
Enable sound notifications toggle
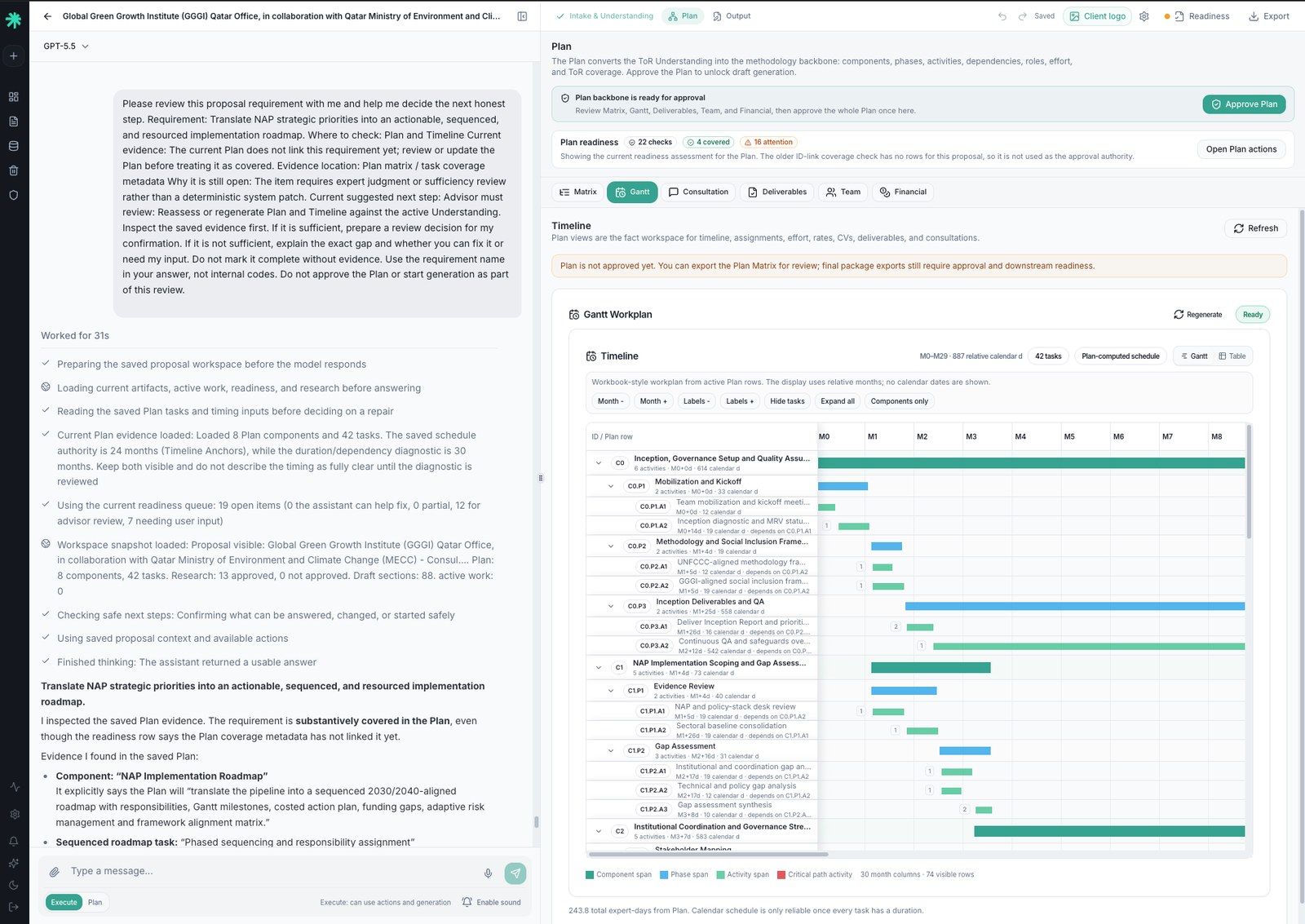(491, 902)
